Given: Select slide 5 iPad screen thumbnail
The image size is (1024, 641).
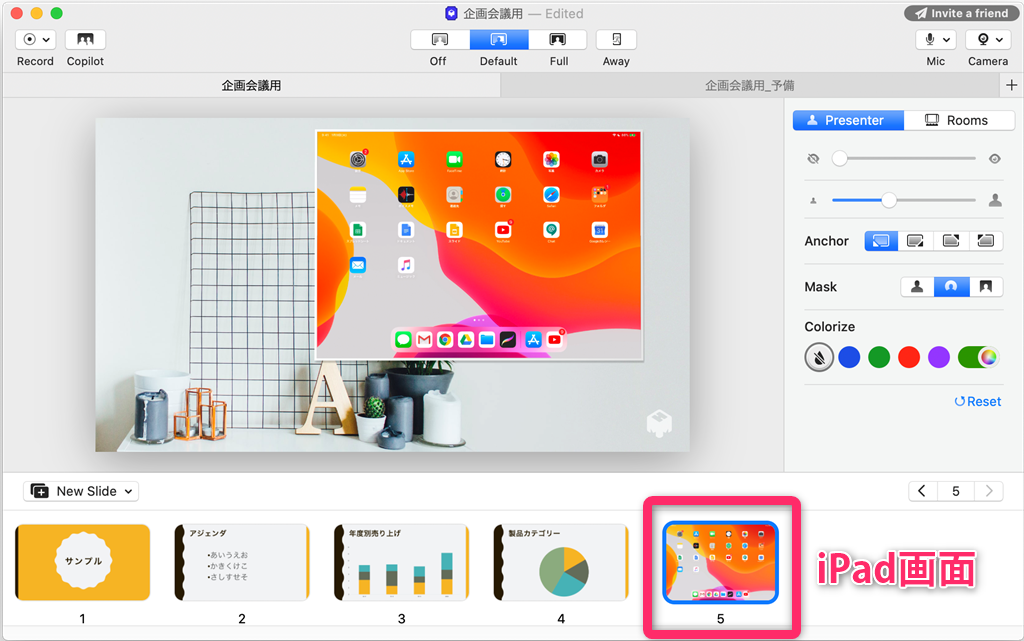Looking at the screenshot, I should click(720, 562).
